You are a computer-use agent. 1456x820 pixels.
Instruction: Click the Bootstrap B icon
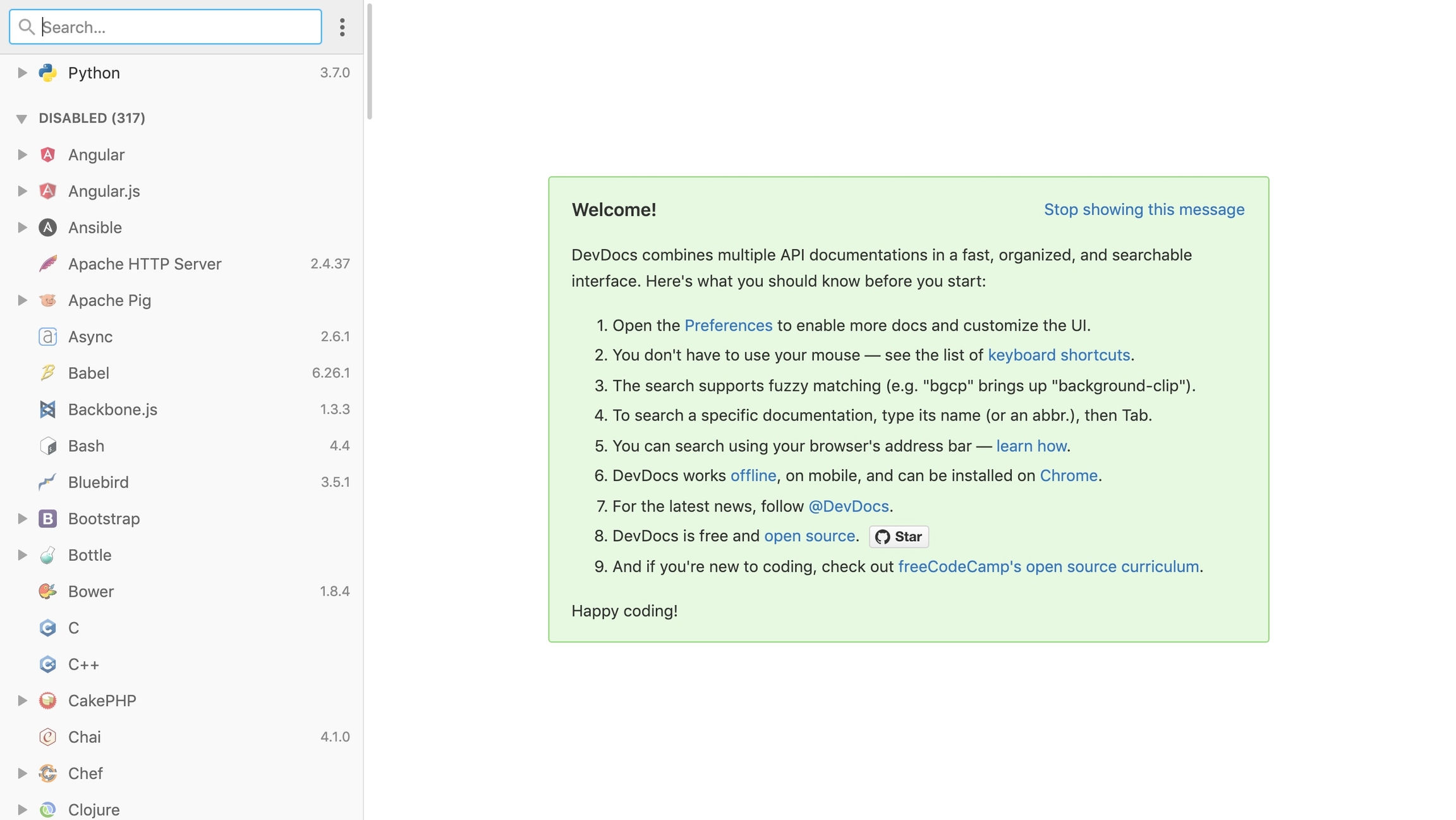[x=47, y=518]
